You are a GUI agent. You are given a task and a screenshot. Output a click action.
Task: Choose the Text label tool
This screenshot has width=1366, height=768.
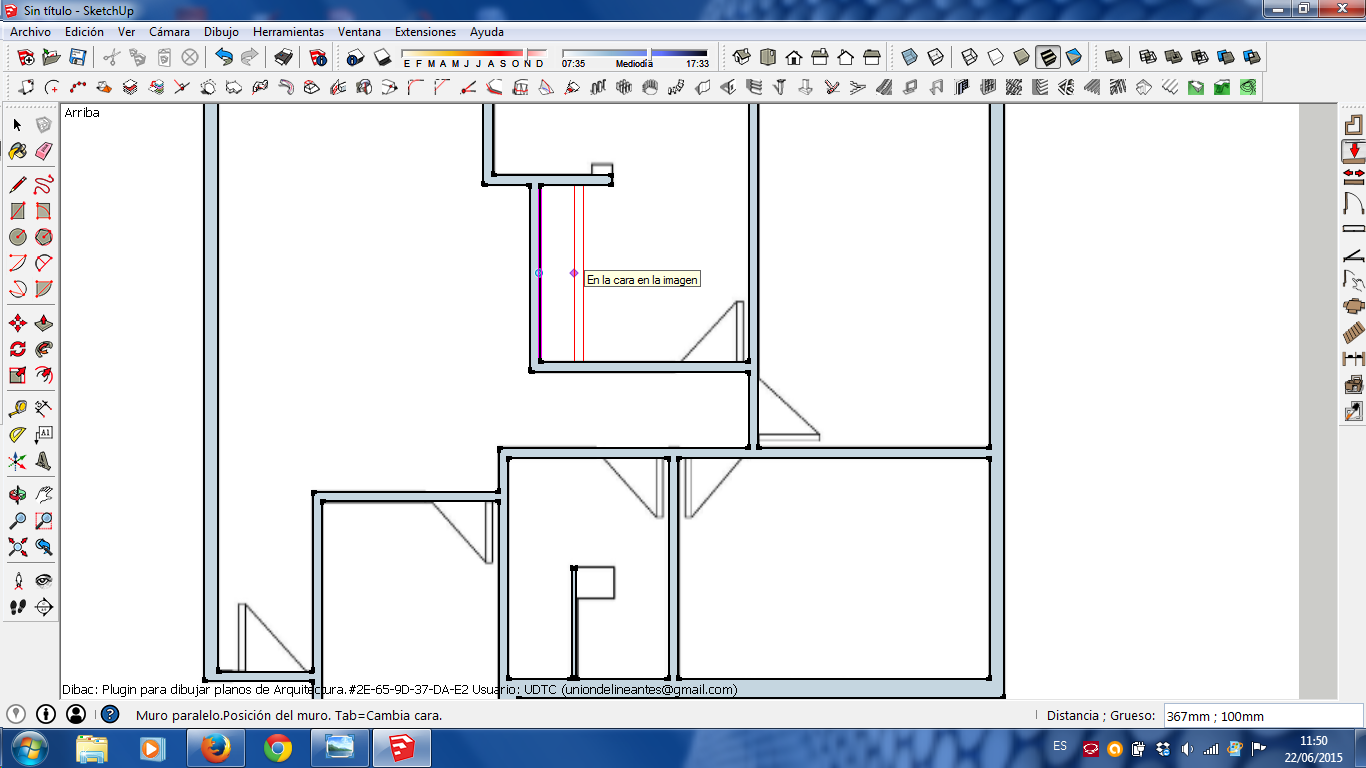[43, 435]
